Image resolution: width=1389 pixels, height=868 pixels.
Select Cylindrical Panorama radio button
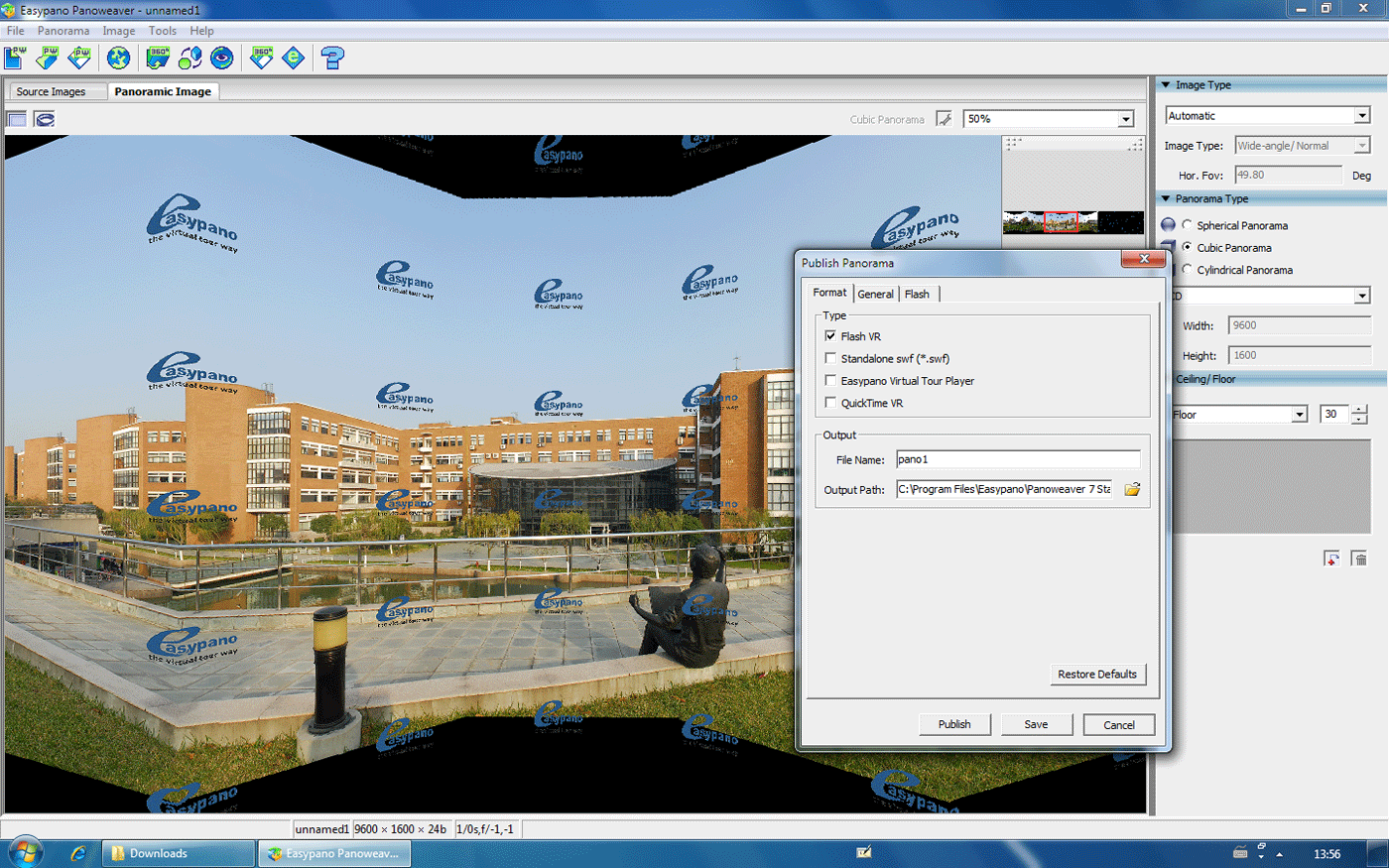pyautogui.click(x=1187, y=269)
